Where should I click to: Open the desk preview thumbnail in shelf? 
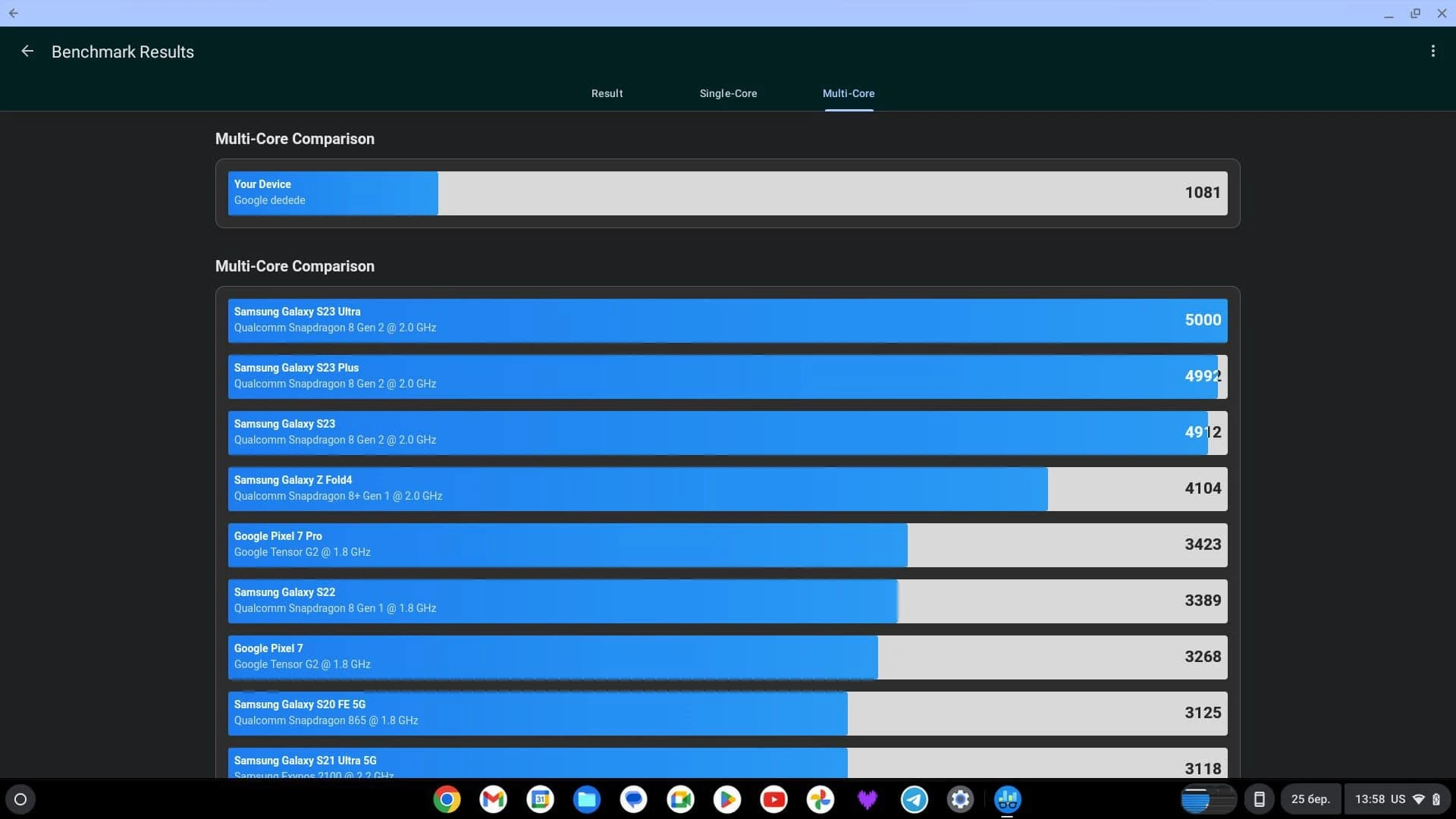[1208, 799]
